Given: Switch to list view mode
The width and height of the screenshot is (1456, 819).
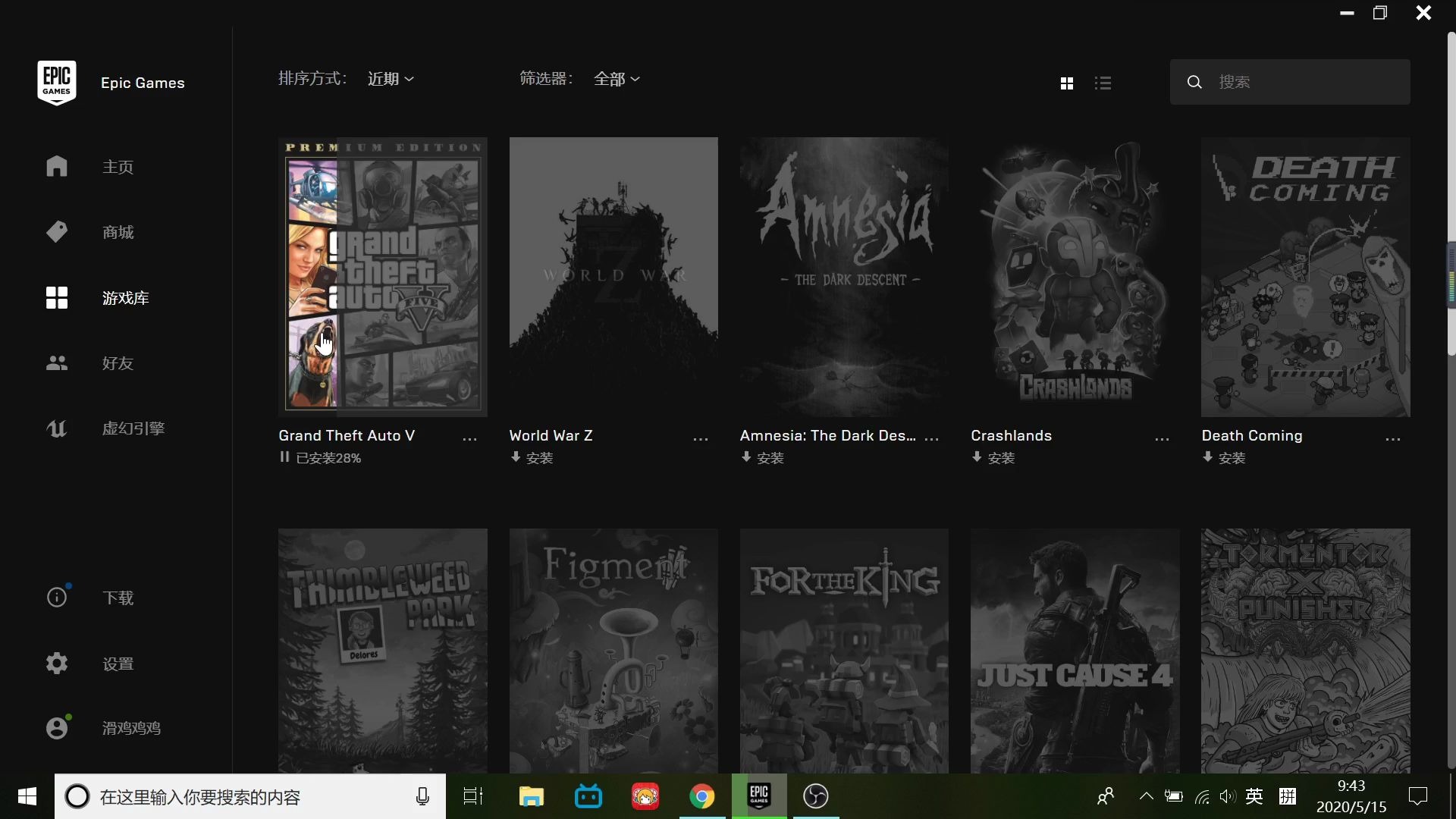Looking at the screenshot, I should coord(1103,83).
